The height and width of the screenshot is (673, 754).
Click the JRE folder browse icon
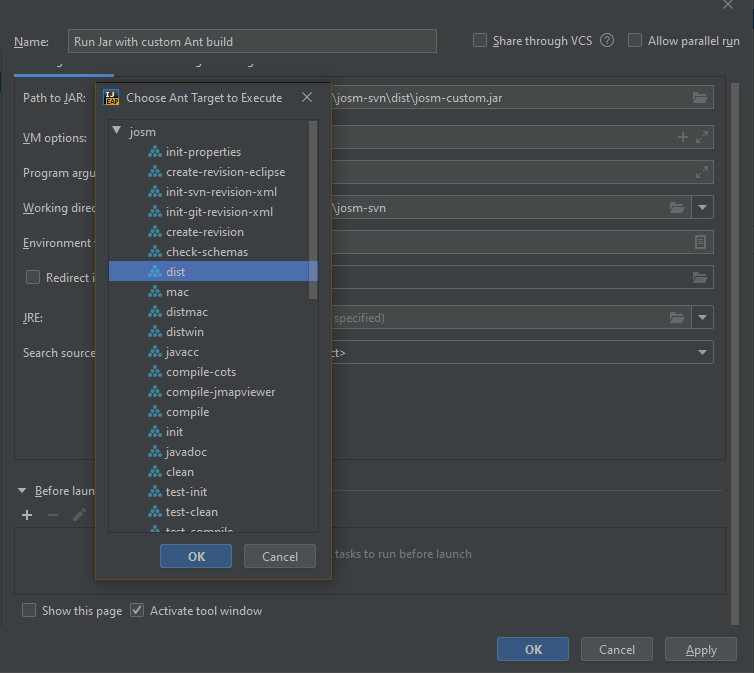(677, 318)
